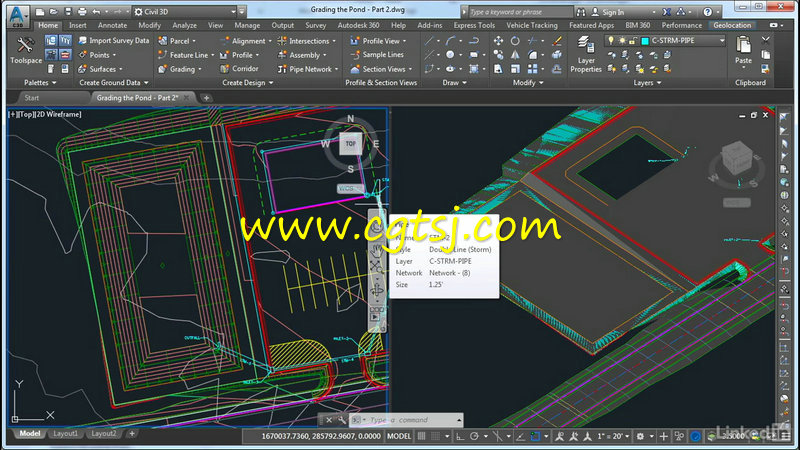Select the Move tool
This screenshot has width=800, height=450.
[498, 41]
